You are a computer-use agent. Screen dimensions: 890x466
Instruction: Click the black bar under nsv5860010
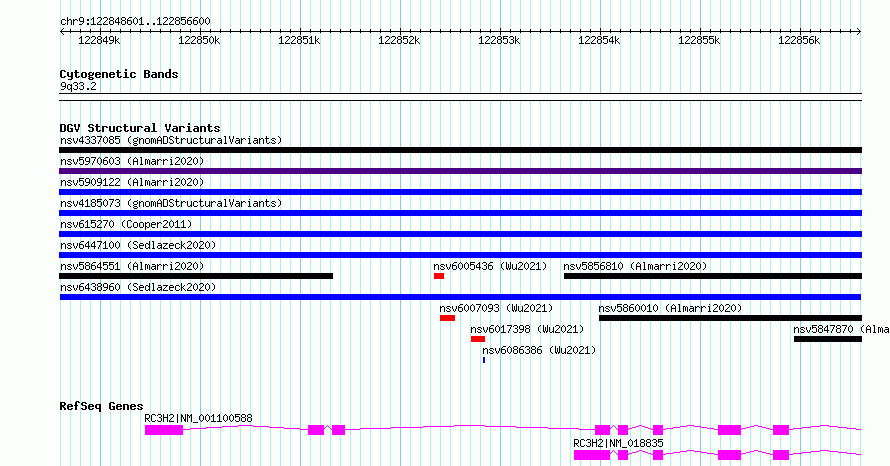[731, 318]
